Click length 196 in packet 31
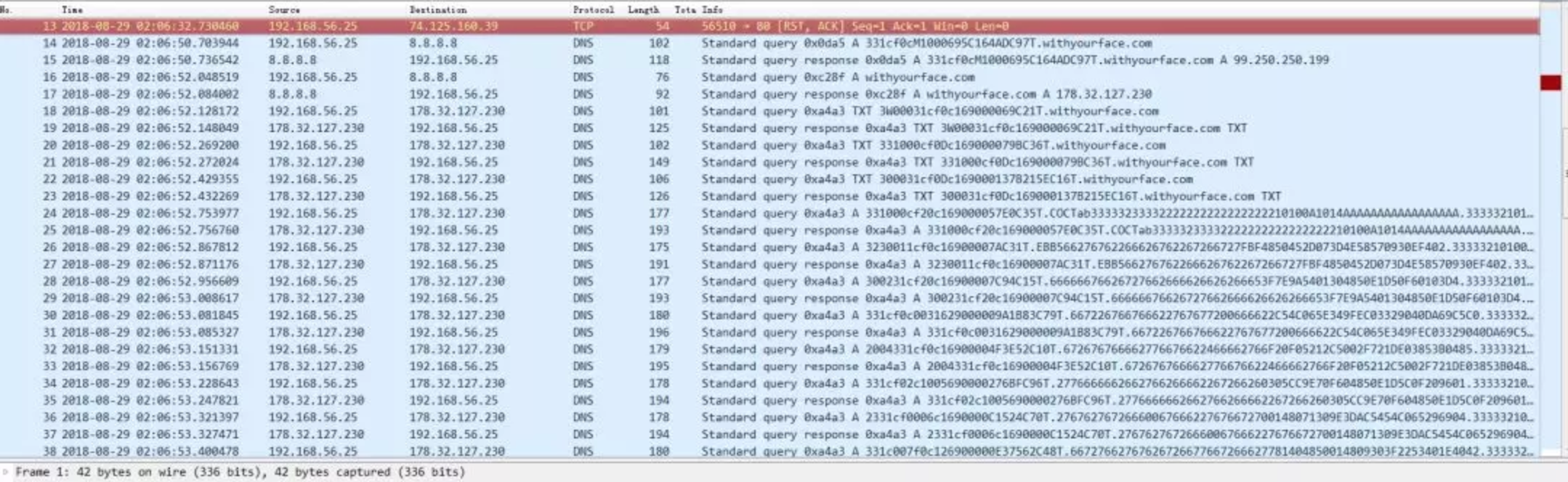Image resolution: width=1568 pixels, height=482 pixels. click(658, 332)
